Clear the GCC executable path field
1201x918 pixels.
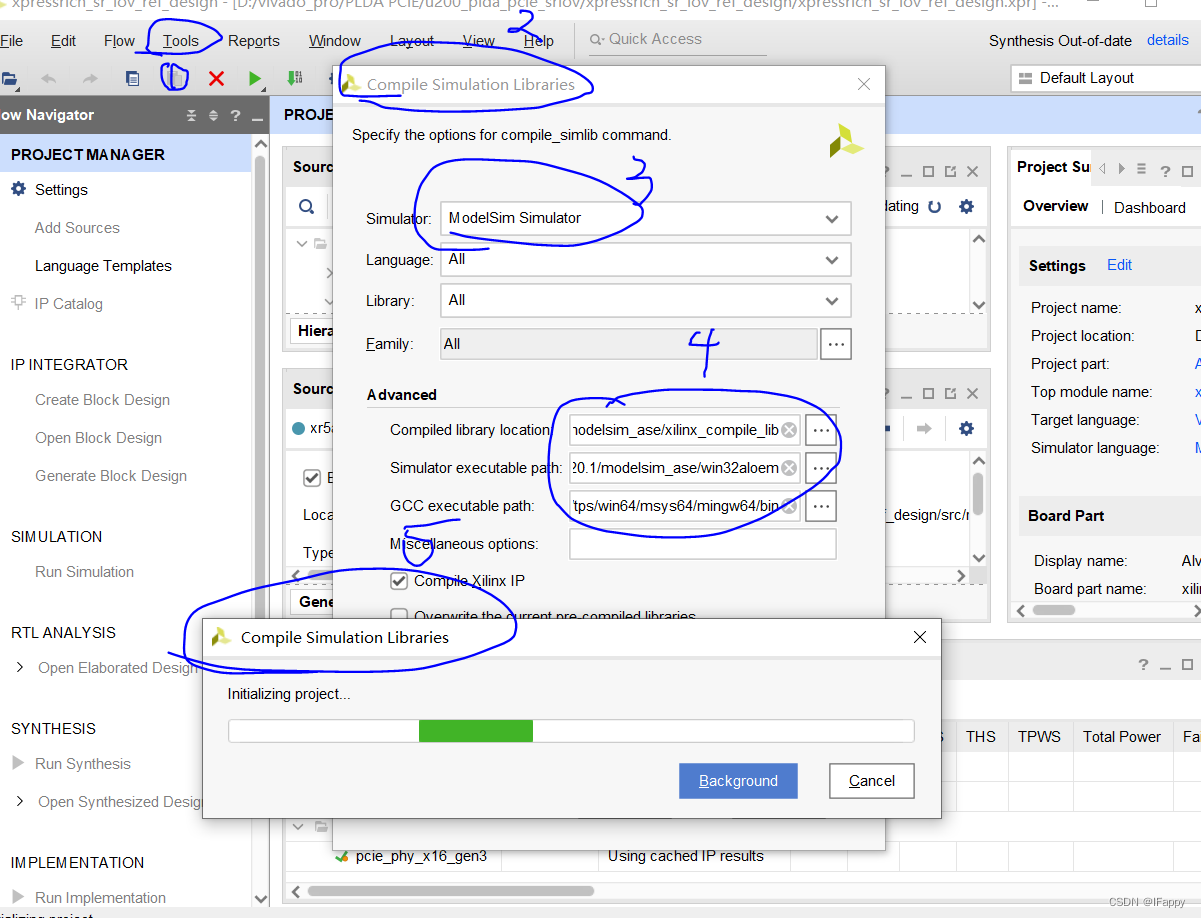click(790, 507)
